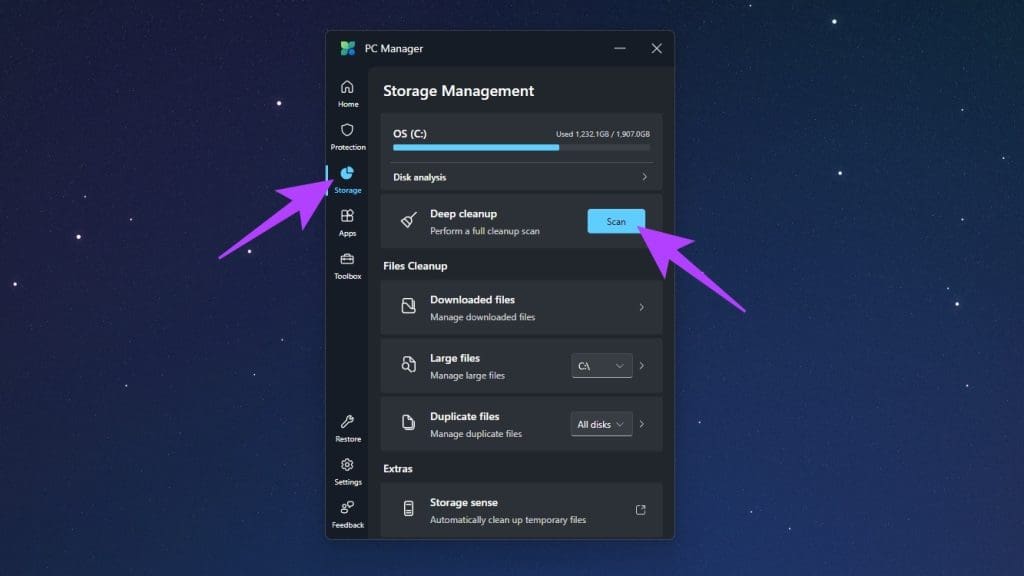Open the Restore wrench option

347,429
